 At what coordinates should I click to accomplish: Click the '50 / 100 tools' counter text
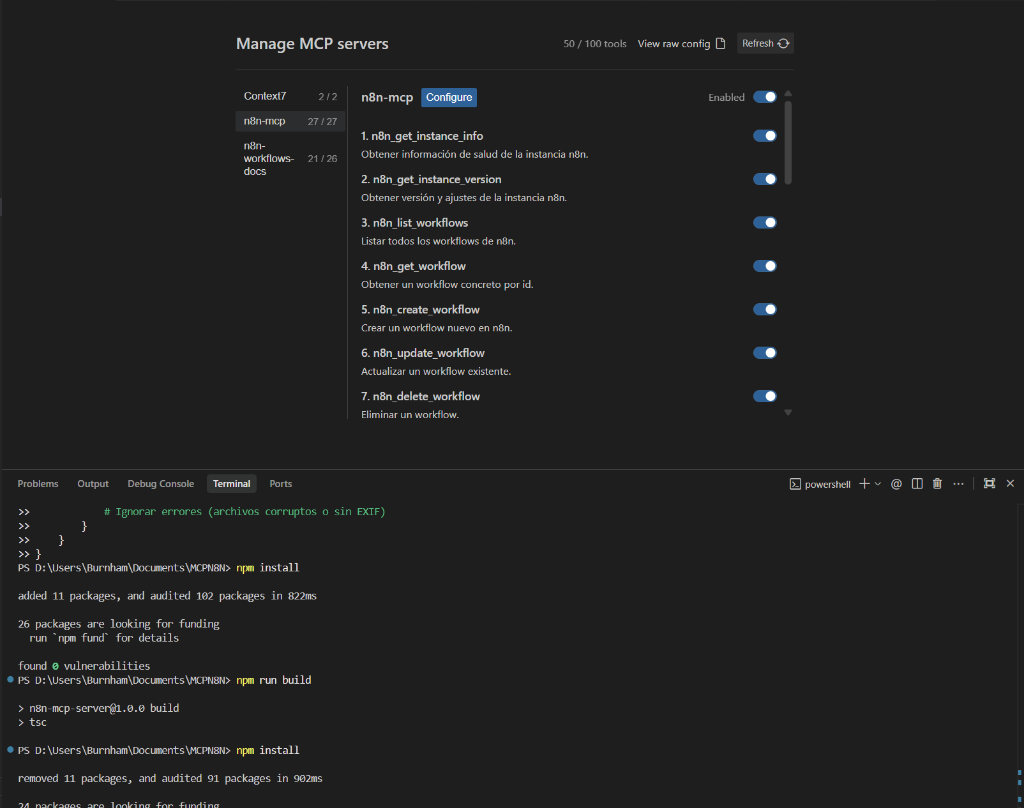594,44
